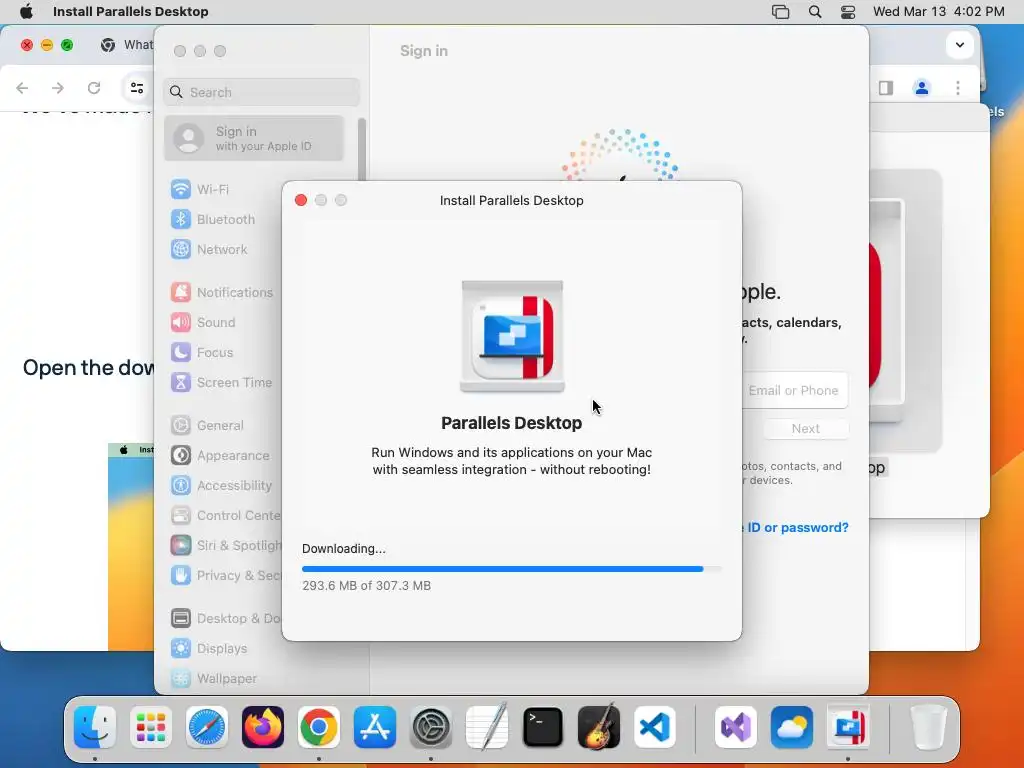Click the Search field in System Settings

tap(261, 92)
